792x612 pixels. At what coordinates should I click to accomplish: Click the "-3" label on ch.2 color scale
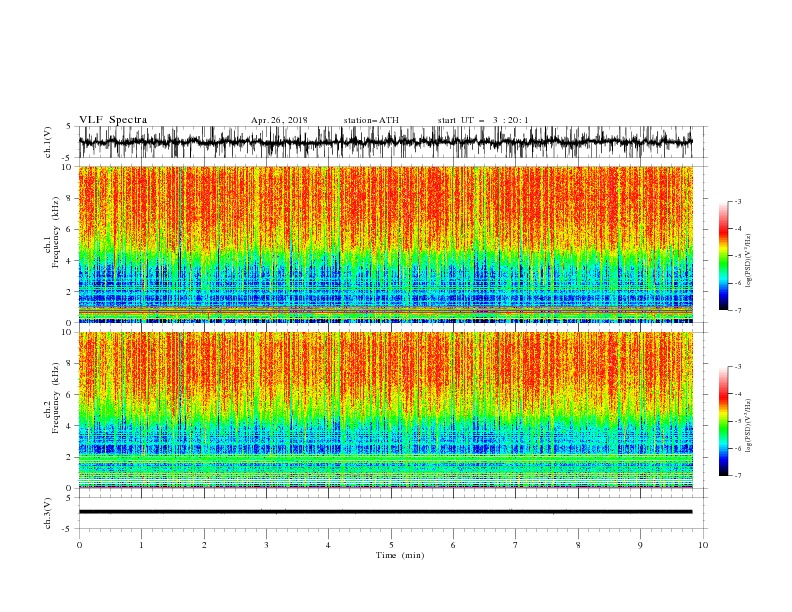click(737, 367)
